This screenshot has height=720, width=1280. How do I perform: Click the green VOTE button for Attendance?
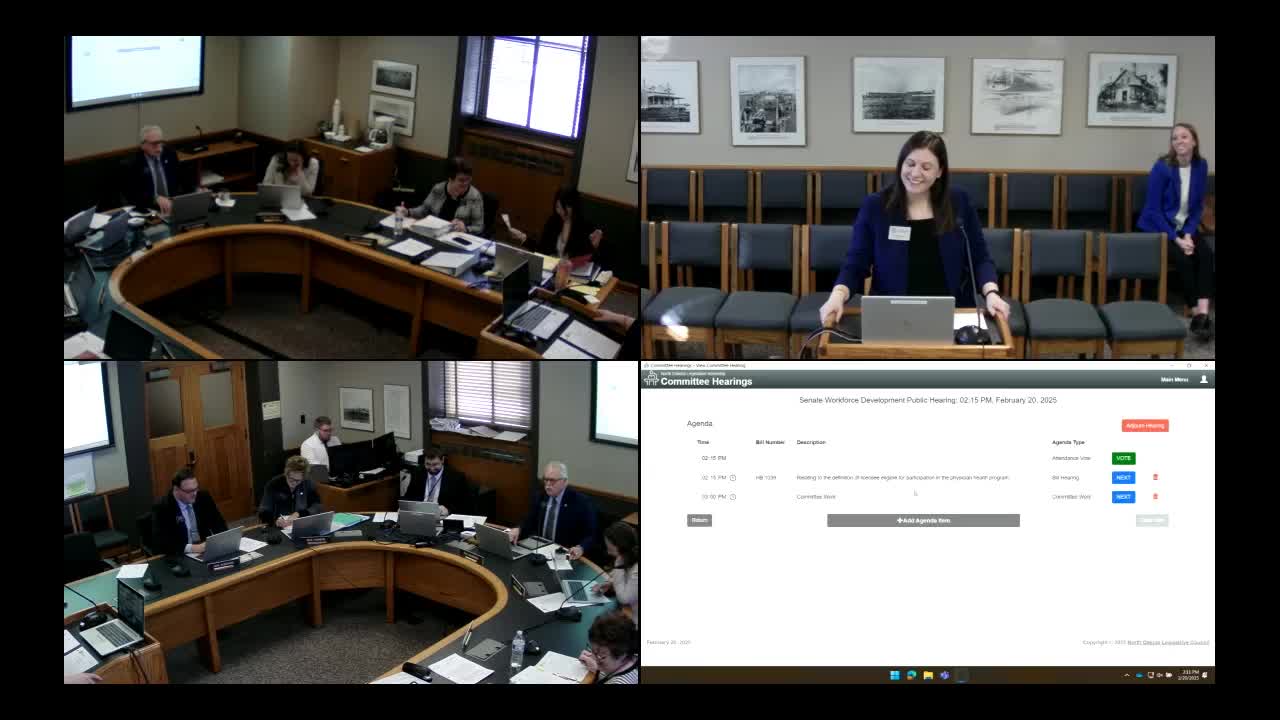pyautogui.click(x=1123, y=458)
